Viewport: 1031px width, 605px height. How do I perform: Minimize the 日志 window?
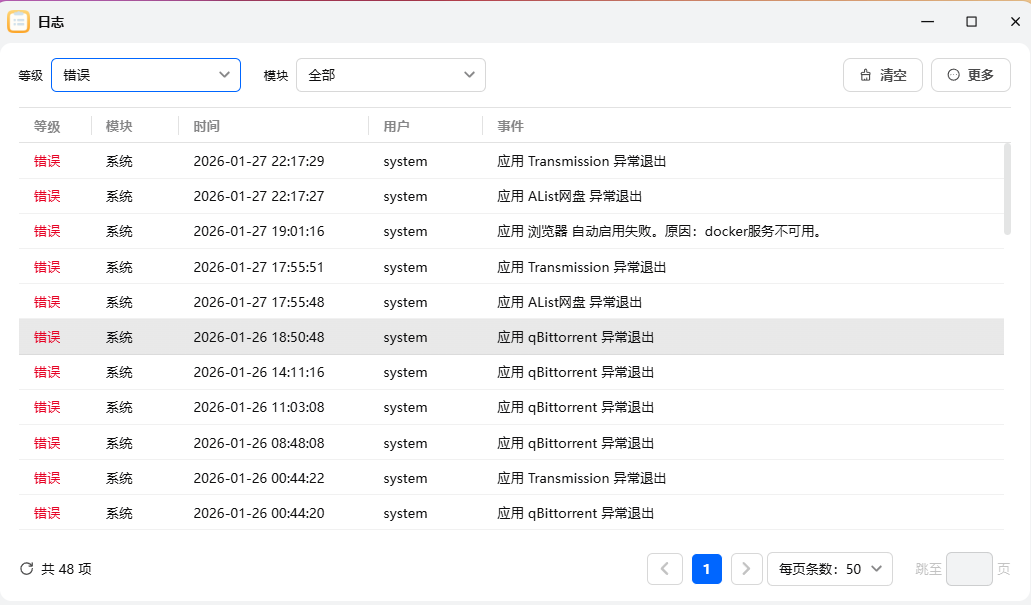(928, 22)
